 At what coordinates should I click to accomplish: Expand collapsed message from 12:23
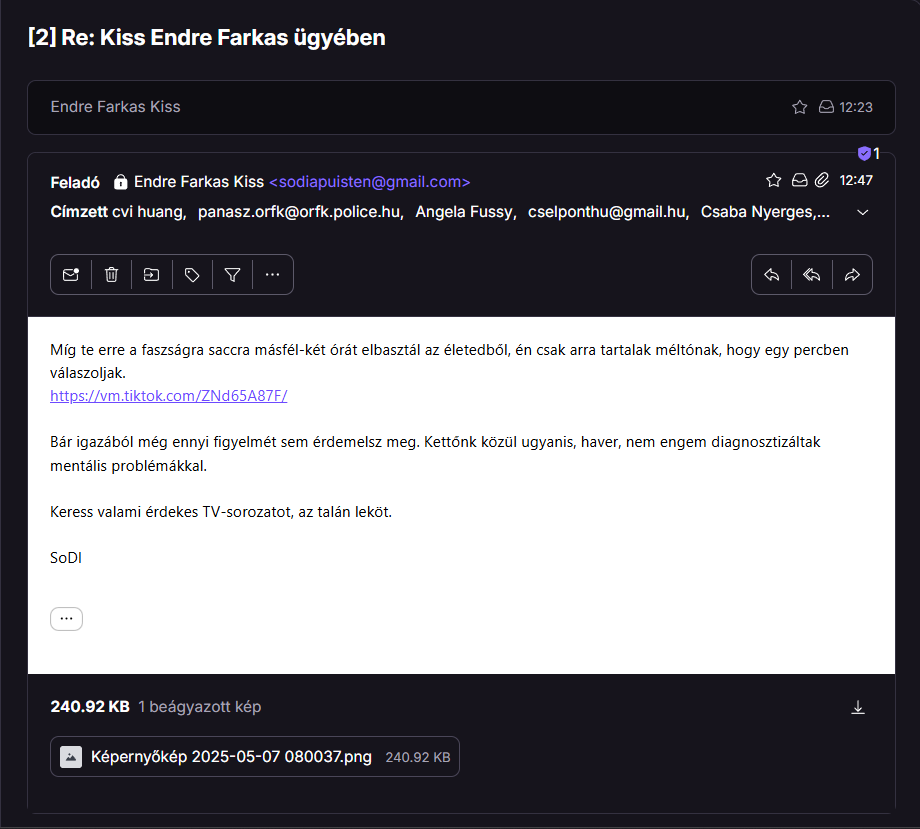[x=461, y=107]
